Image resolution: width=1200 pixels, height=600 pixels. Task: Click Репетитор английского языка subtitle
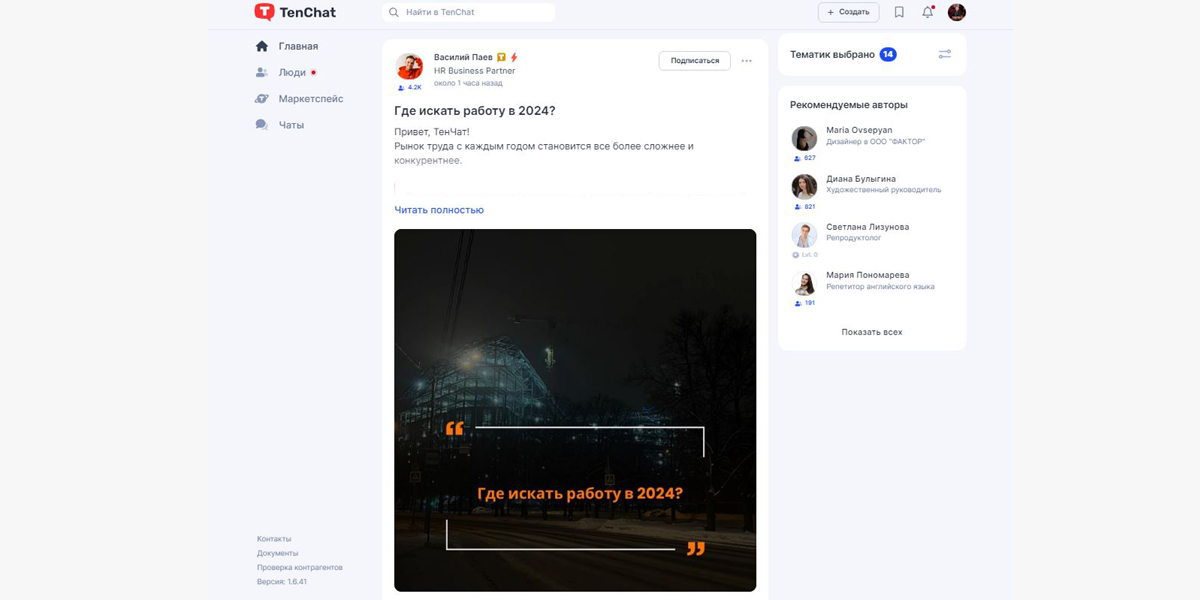click(880, 286)
